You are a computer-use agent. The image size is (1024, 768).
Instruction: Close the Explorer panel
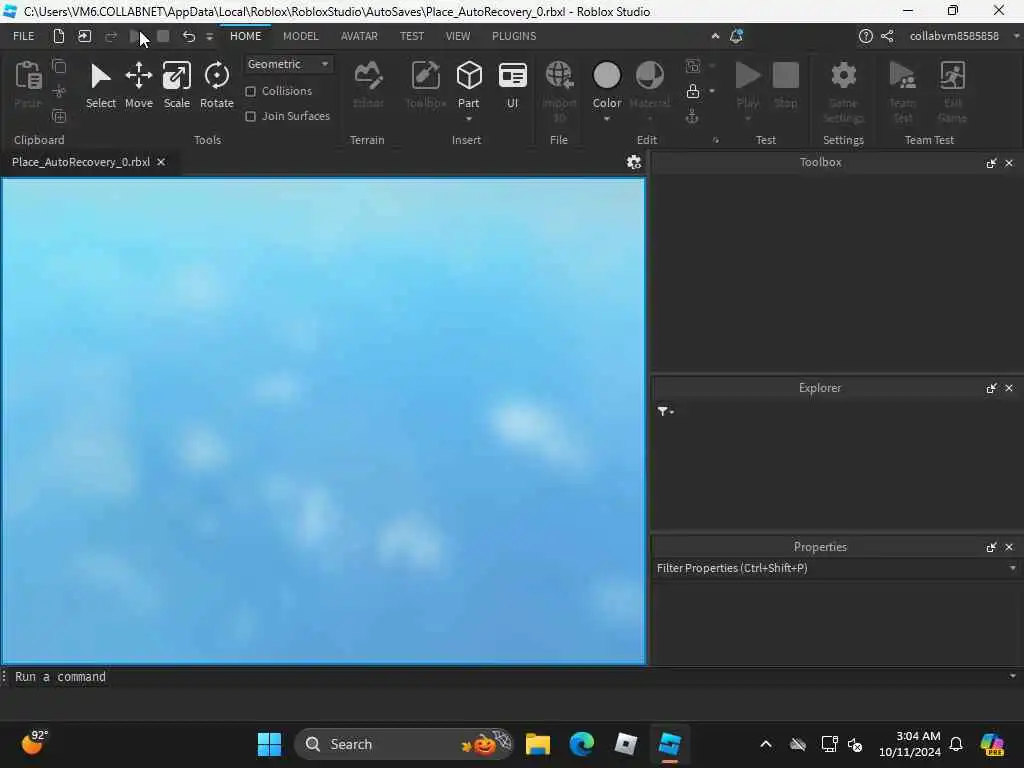point(1009,388)
